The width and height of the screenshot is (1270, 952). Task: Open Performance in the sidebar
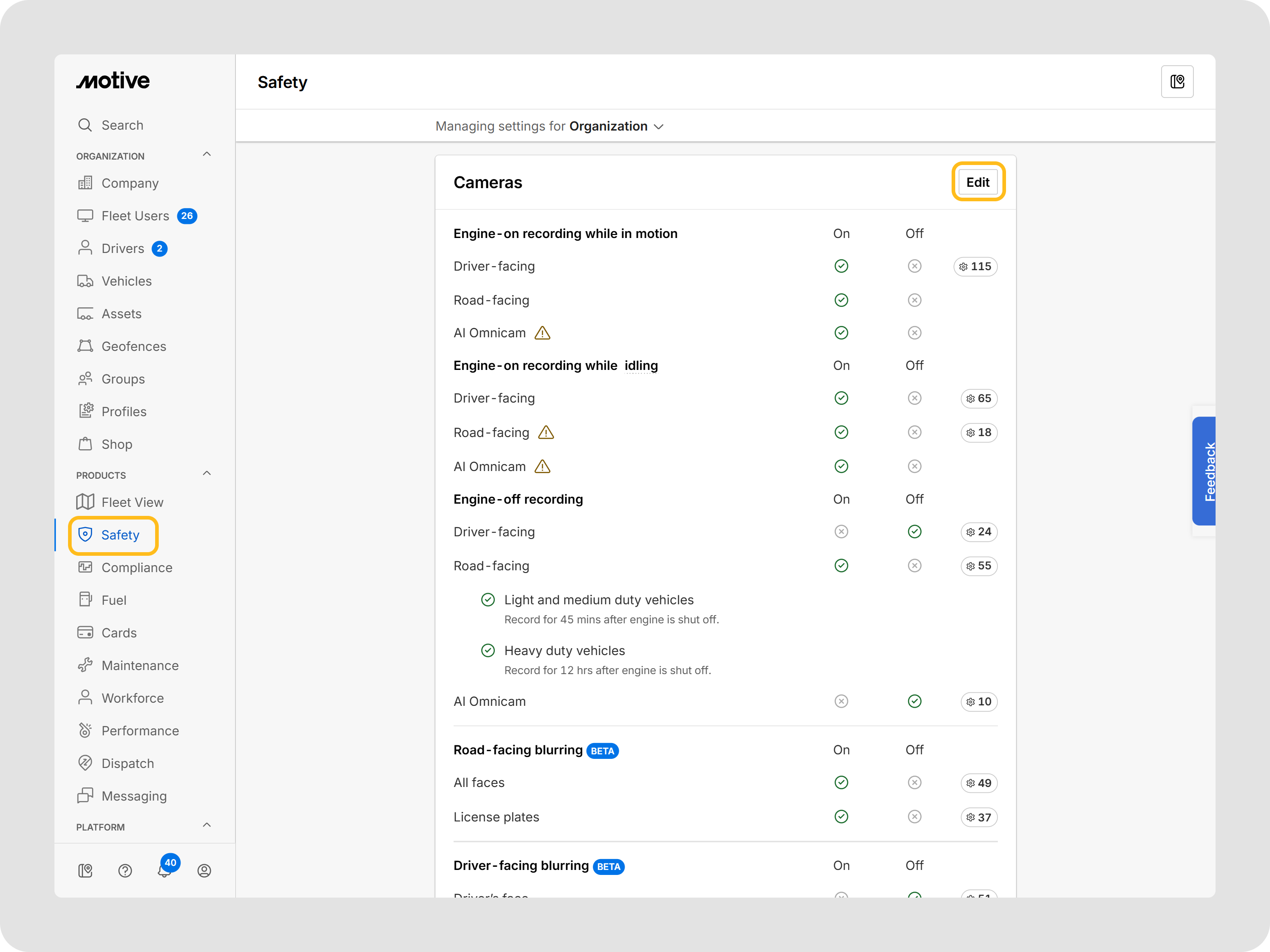[x=129, y=730]
